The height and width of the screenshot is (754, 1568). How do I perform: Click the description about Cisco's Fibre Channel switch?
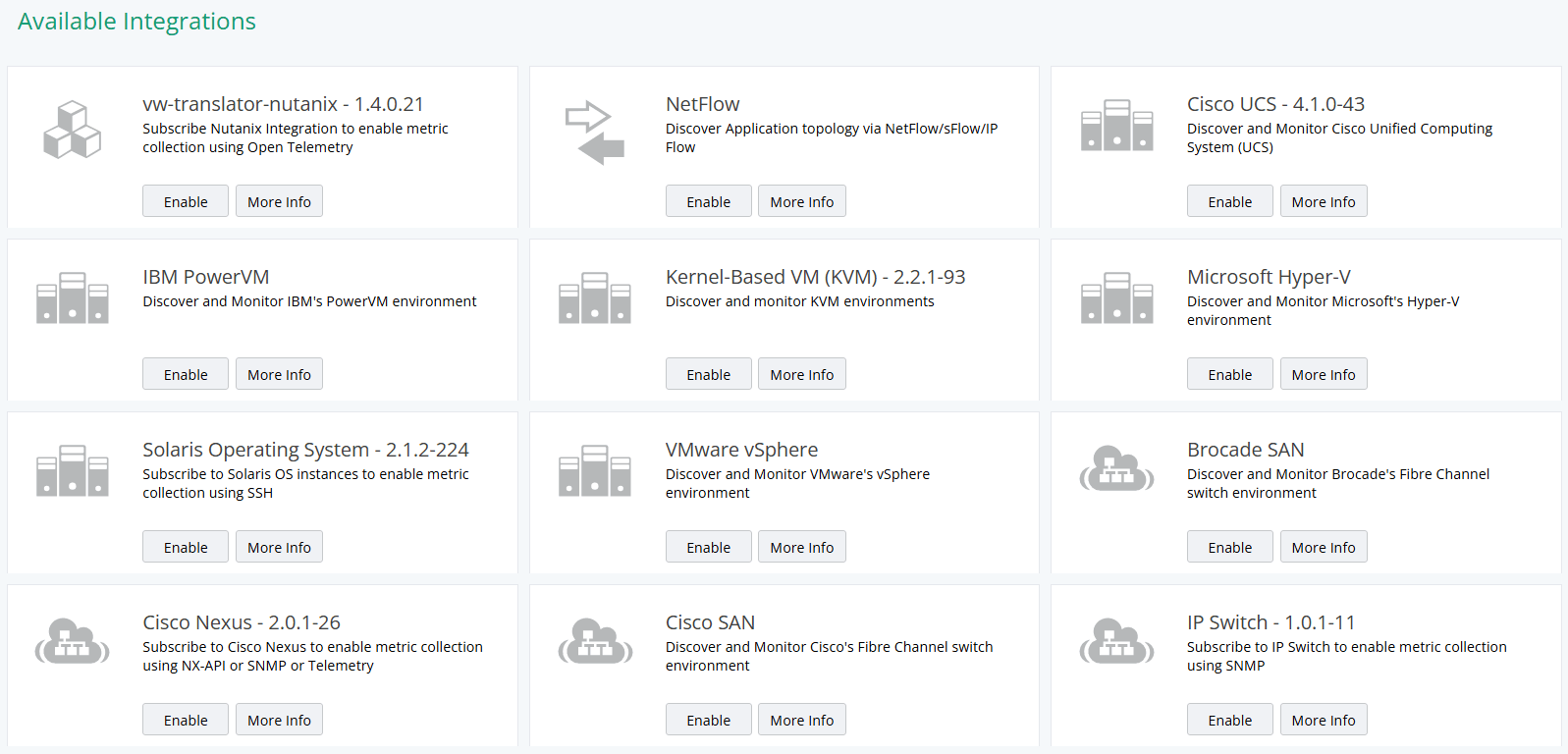(829, 656)
